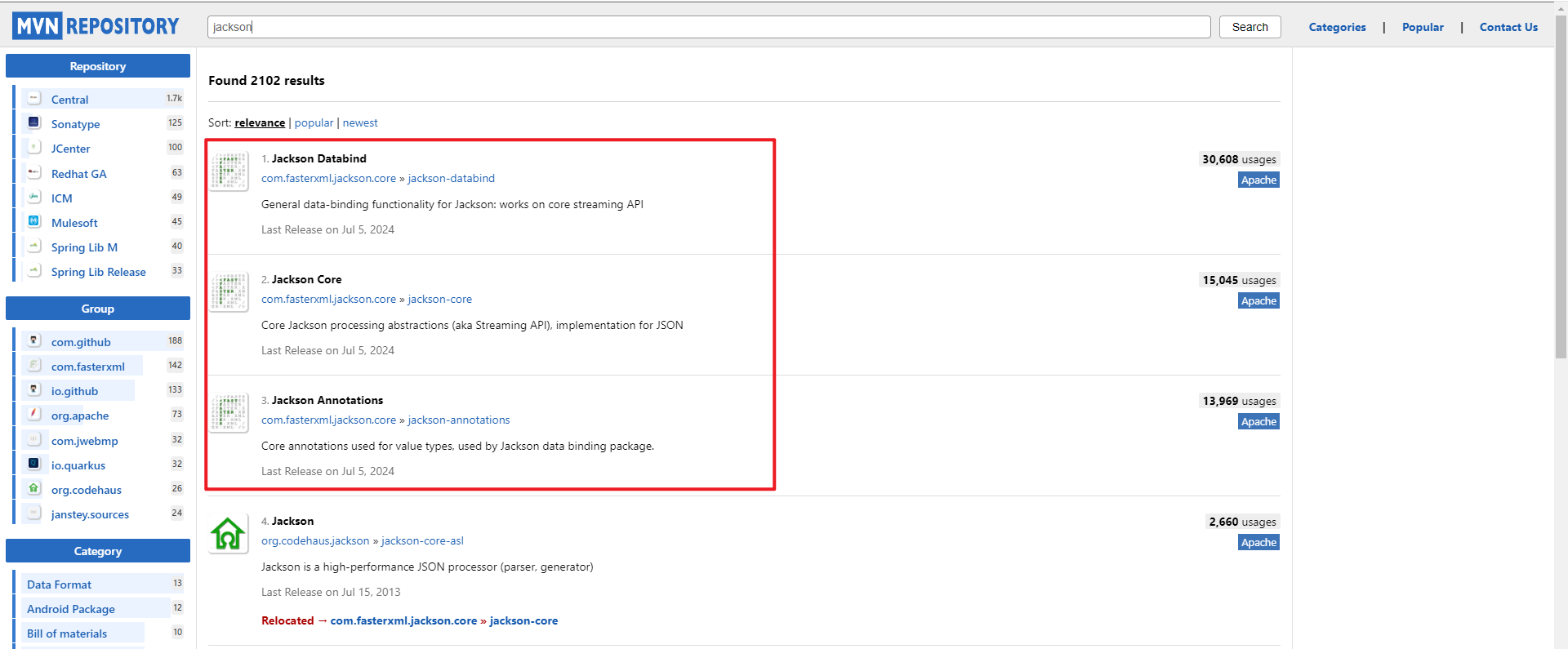Sort results by relevance
Image resolution: width=1568 pixels, height=649 pixels.
pyautogui.click(x=260, y=122)
